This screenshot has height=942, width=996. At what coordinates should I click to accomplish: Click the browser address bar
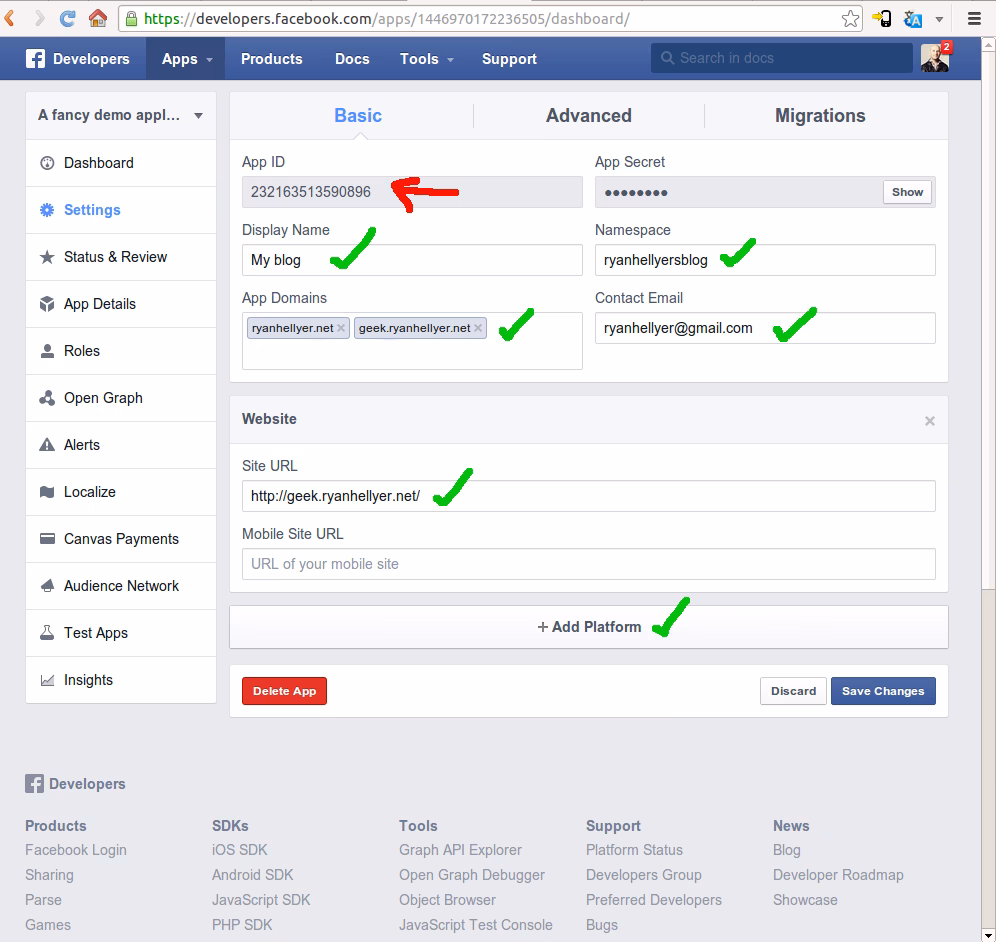click(490, 18)
